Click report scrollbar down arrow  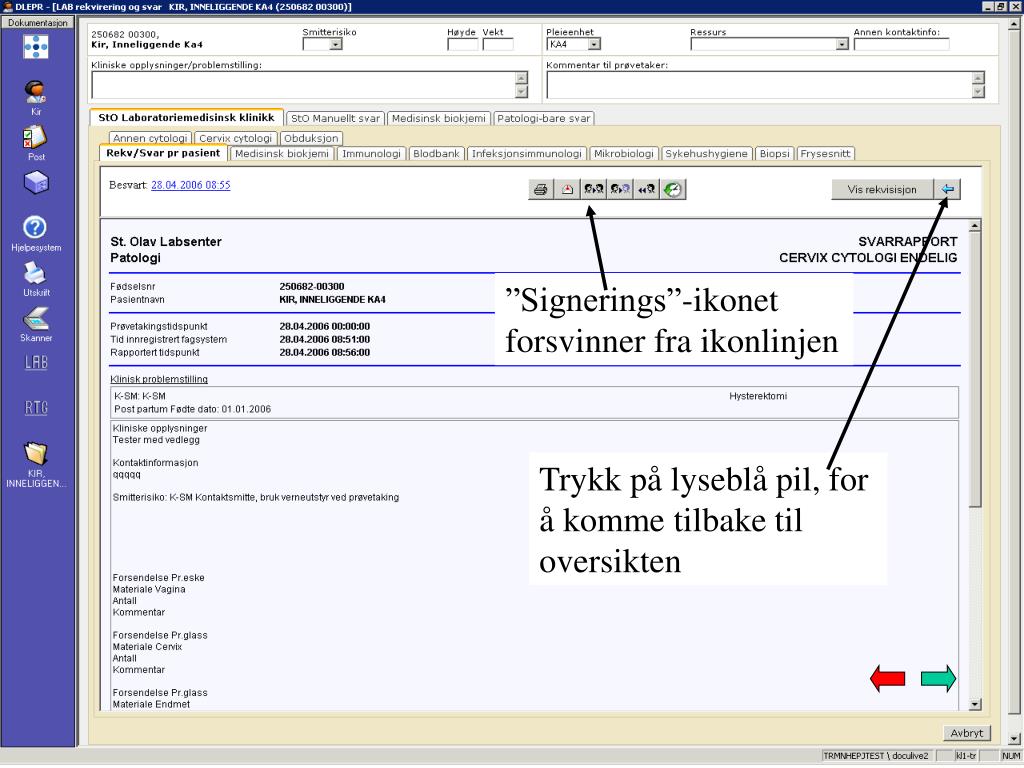(x=975, y=704)
